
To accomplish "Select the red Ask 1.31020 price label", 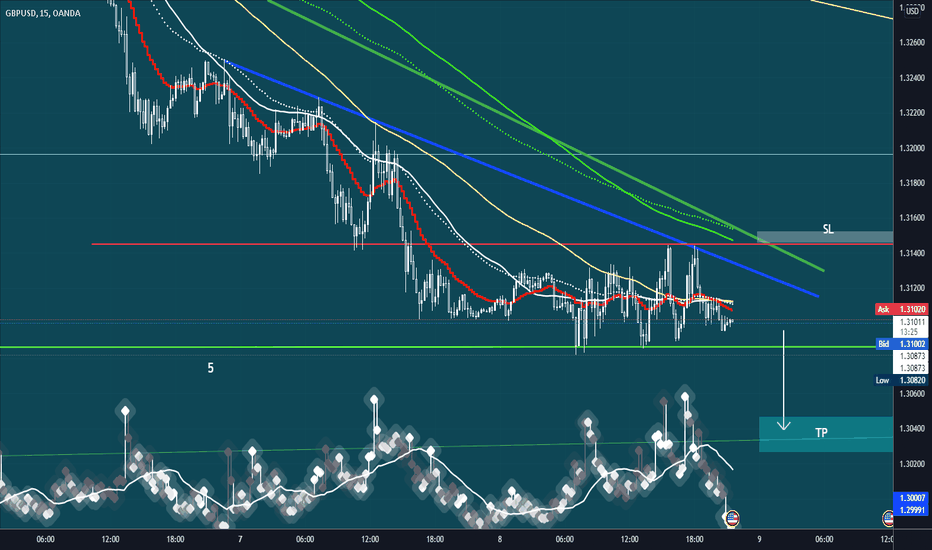I will pos(901,309).
